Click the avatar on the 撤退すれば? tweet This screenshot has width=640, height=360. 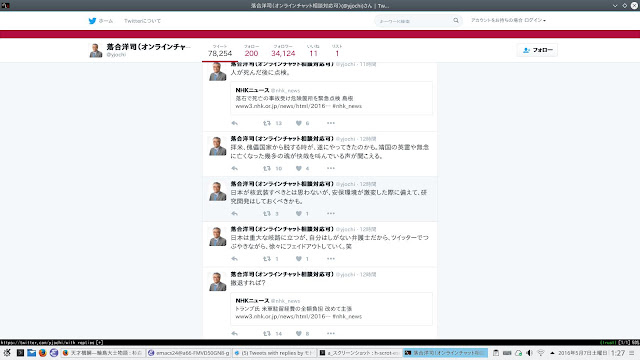point(218,282)
